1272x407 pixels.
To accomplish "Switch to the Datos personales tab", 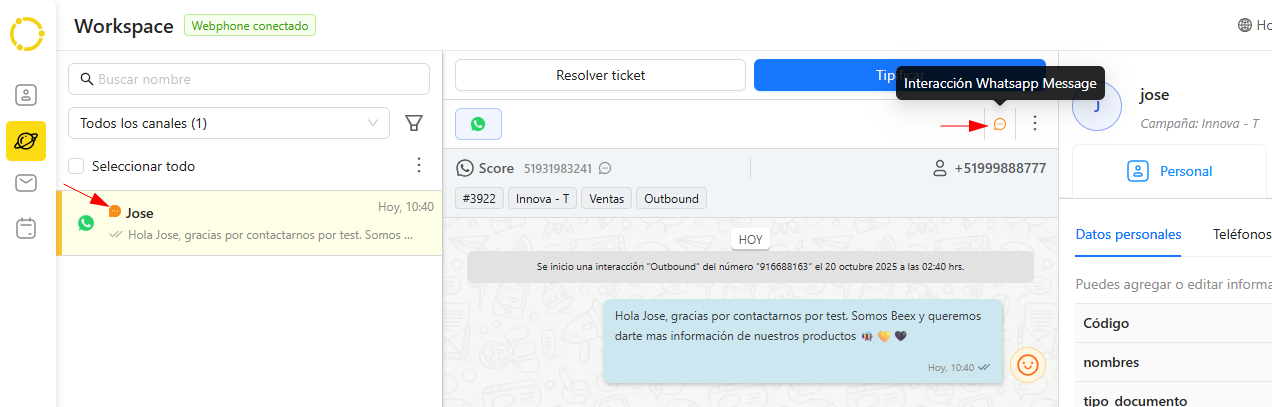I will point(1128,235).
